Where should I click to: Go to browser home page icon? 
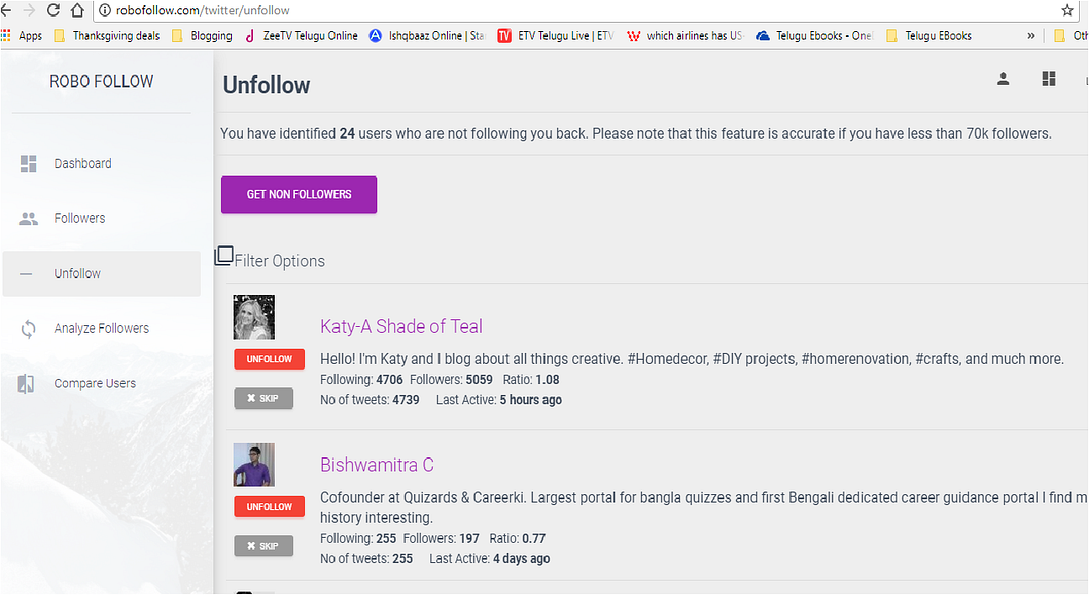(77, 10)
